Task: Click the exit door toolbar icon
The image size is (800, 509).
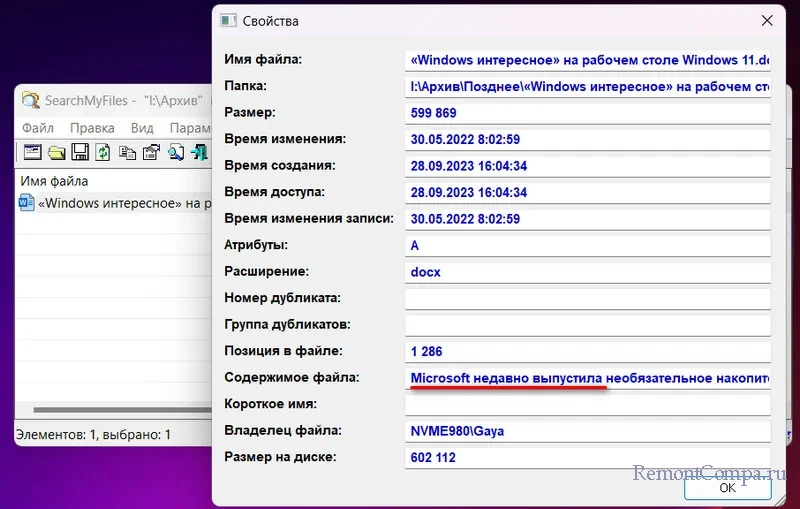Action: [200, 153]
